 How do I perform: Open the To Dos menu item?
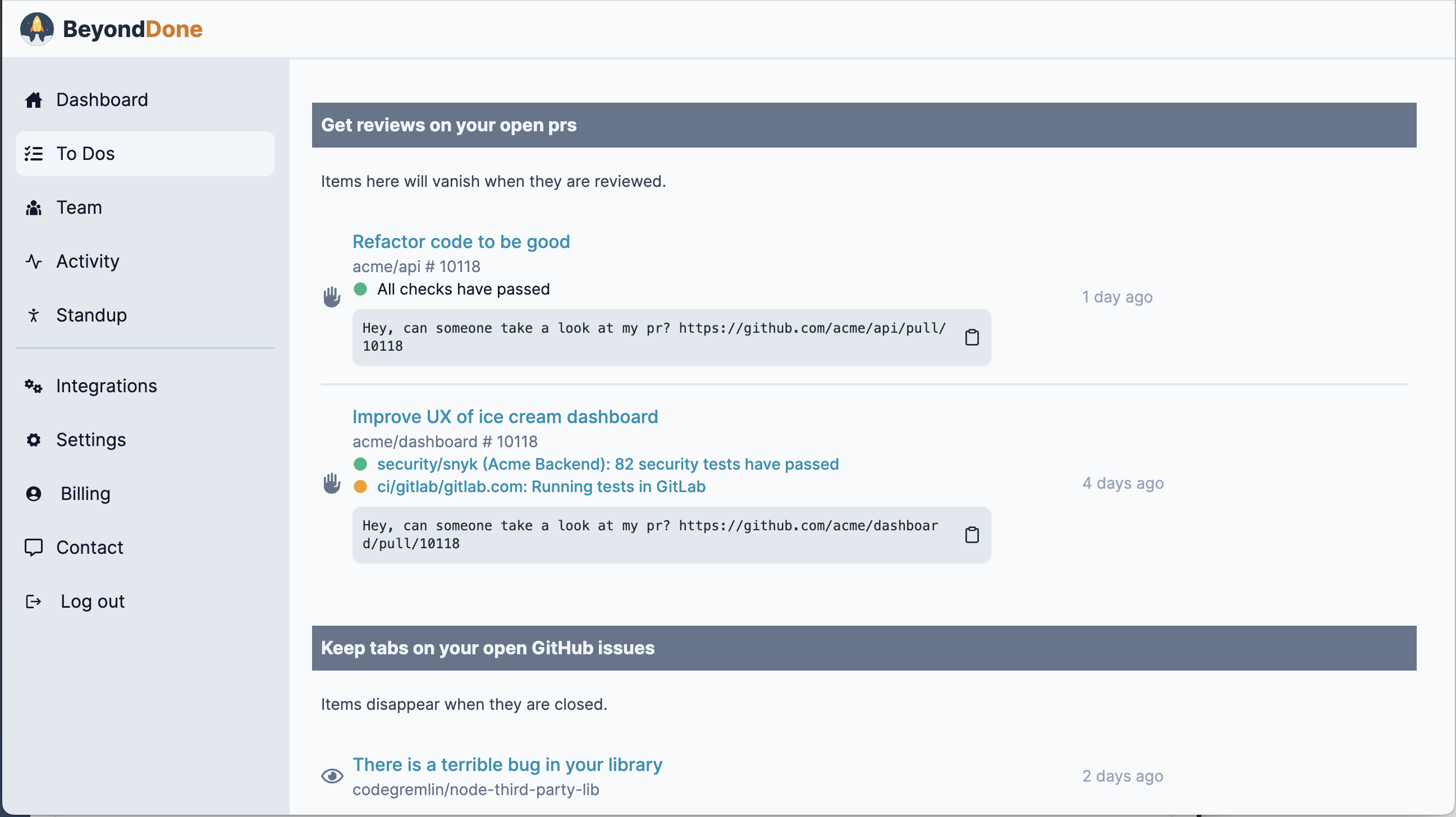(145, 154)
